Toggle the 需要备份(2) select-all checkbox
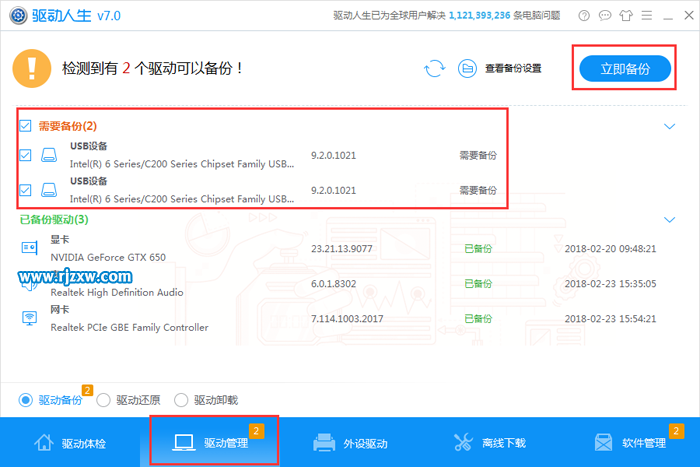 (x=25, y=126)
